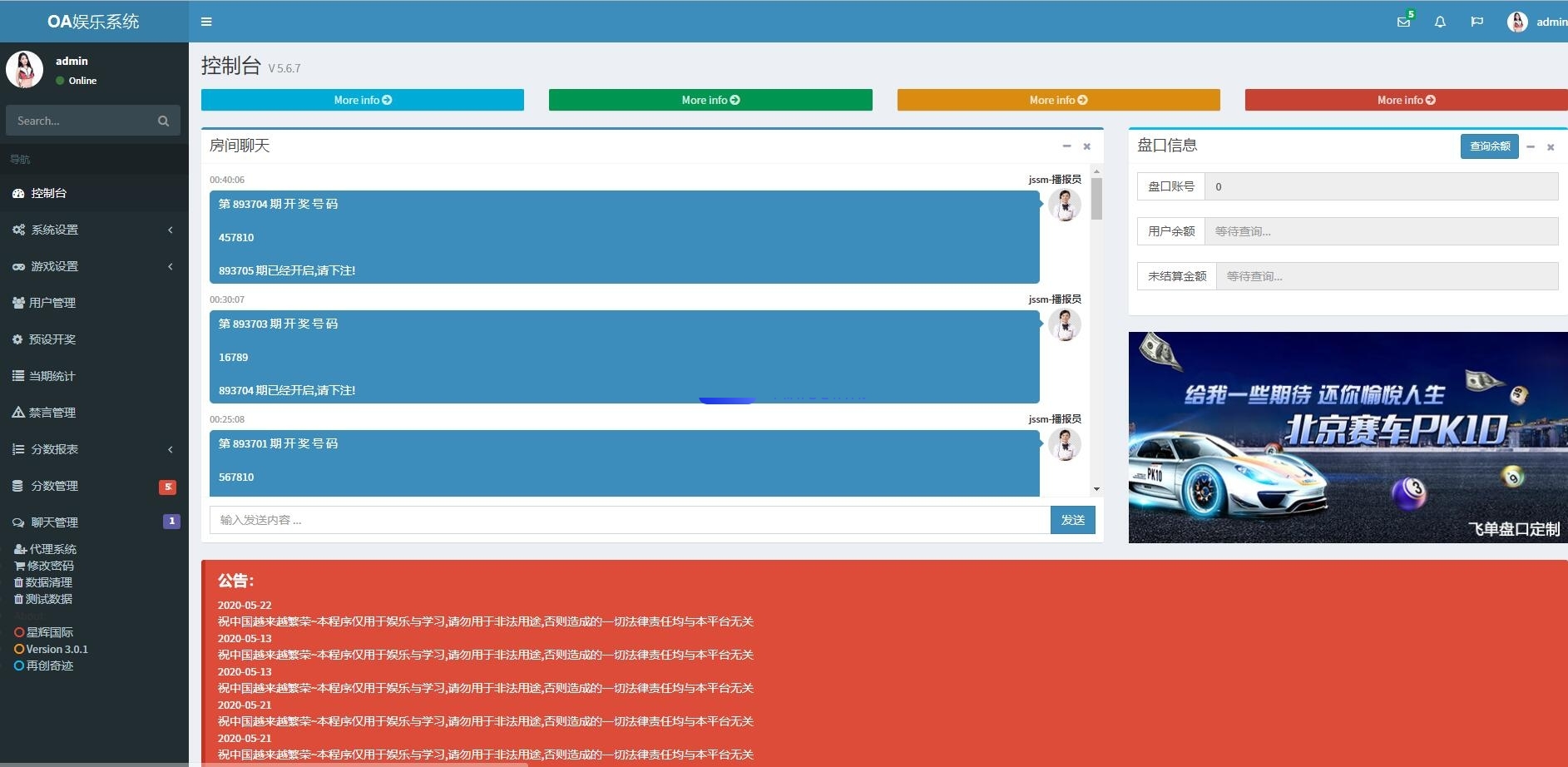The width and height of the screenshot is (1568, 767).
Task: Click the search magnifier icon in sidebar
Action: (163, 121)
